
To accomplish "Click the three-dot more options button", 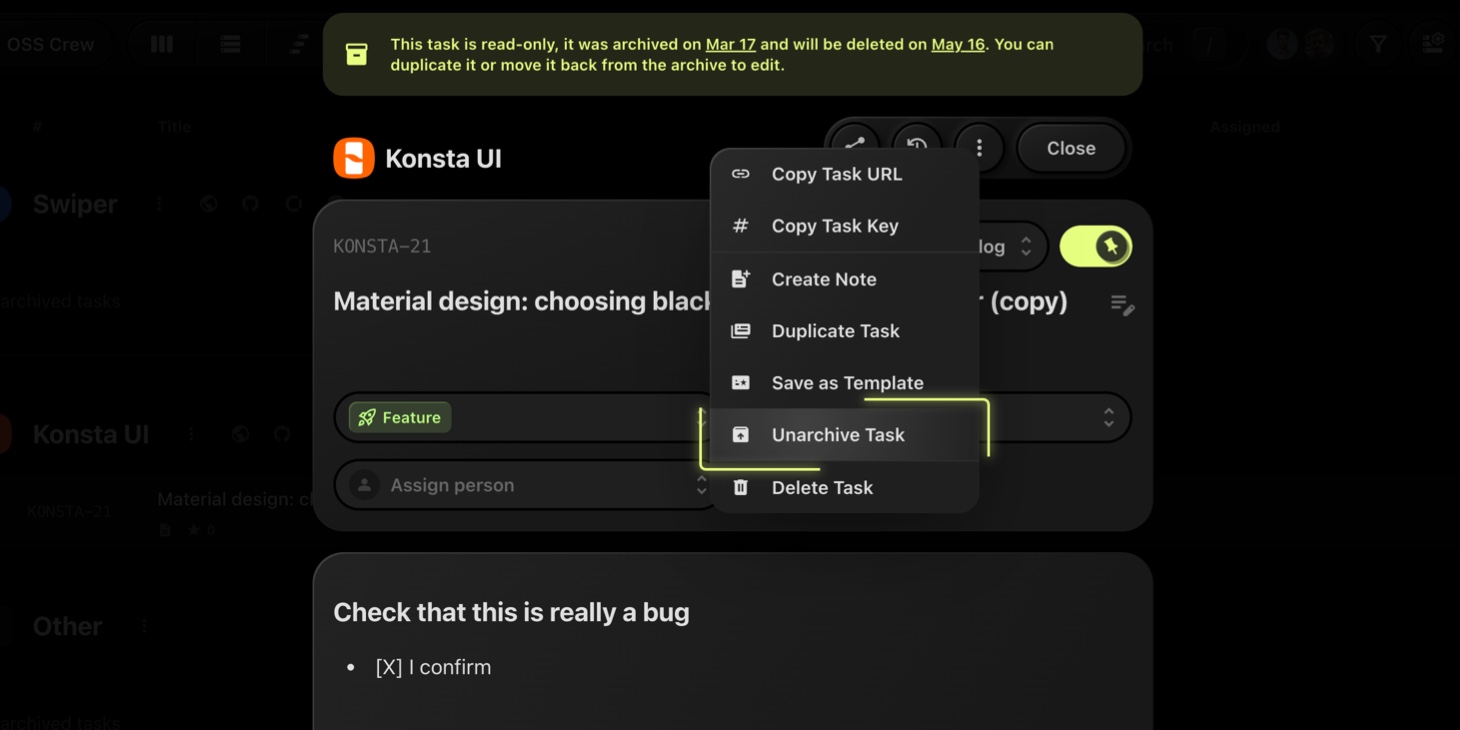I will [979, 148].
